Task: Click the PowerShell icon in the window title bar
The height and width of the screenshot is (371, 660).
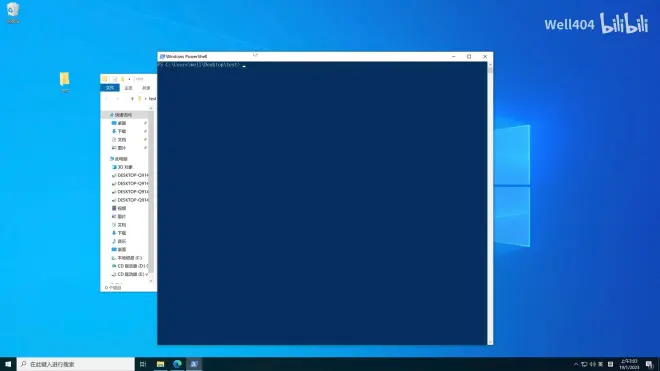Action: (x=162, y=56)
